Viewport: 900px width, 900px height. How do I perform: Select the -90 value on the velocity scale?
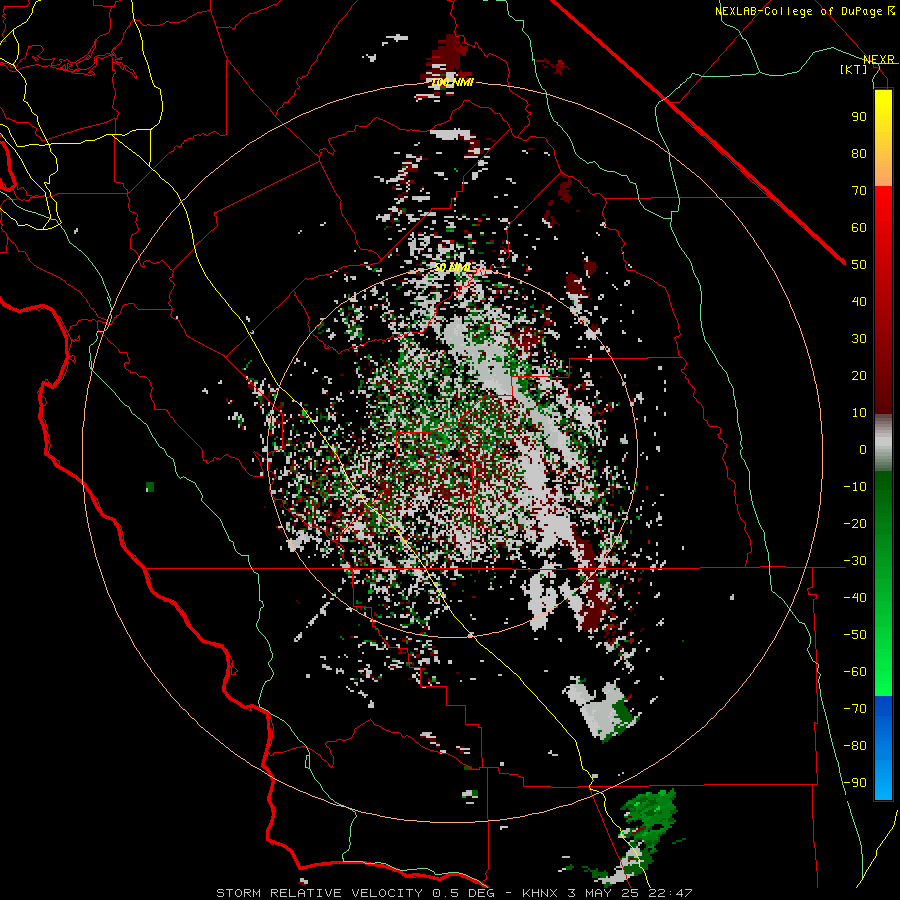point(855,783)
